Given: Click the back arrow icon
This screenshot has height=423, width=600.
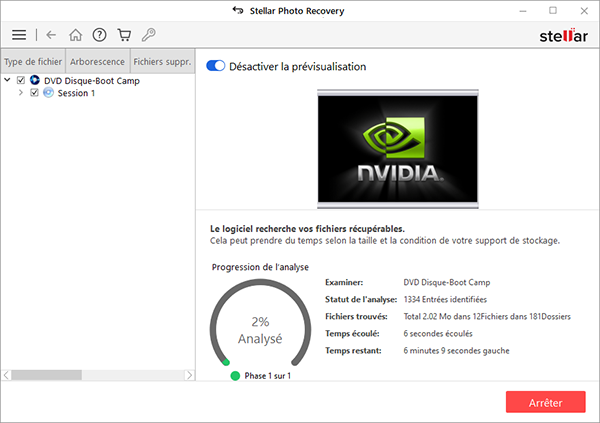Looking at the screenshot, I should [51, 34].
